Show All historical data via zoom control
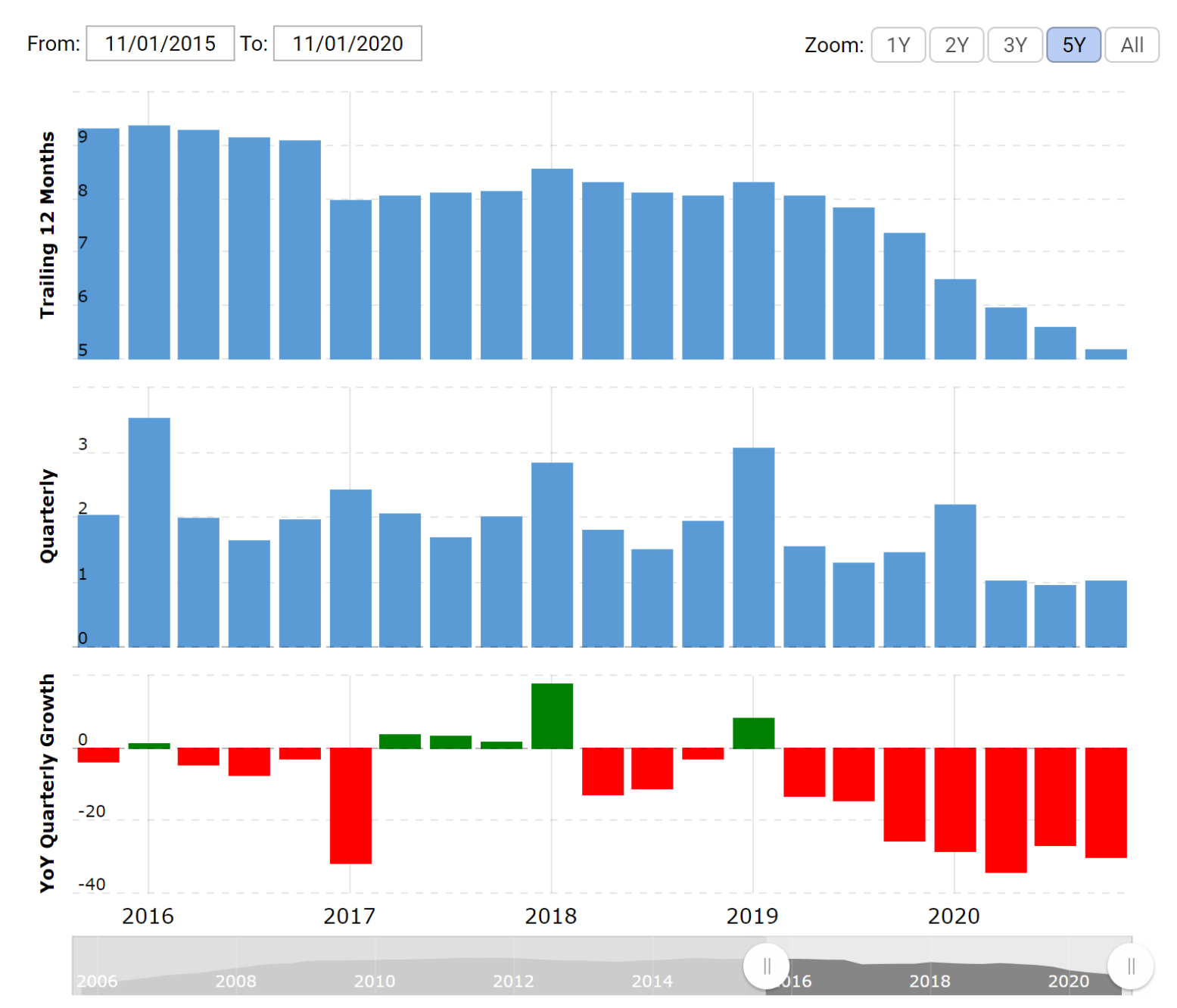This screenshot has width=1177, height=1008. point(1132,45)
